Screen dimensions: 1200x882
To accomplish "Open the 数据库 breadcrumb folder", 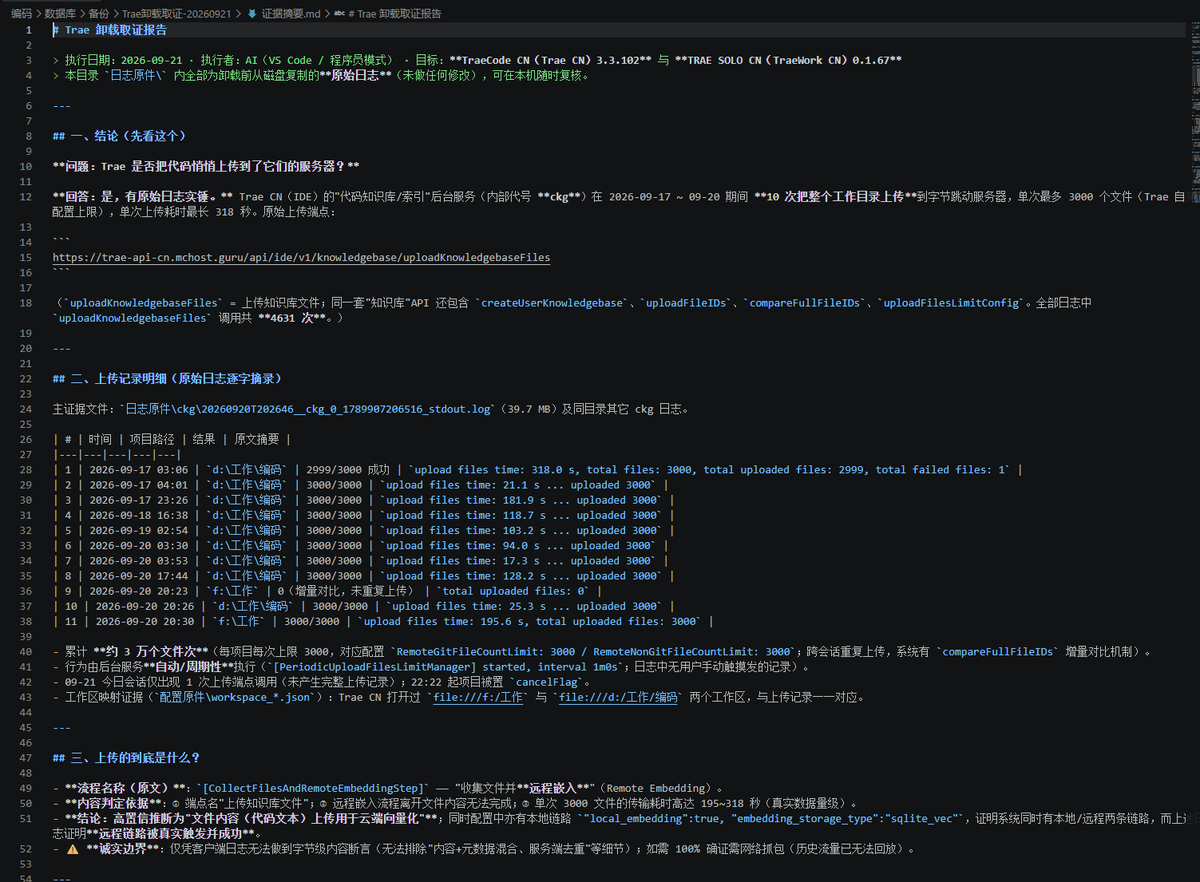I will click(60, 14).
